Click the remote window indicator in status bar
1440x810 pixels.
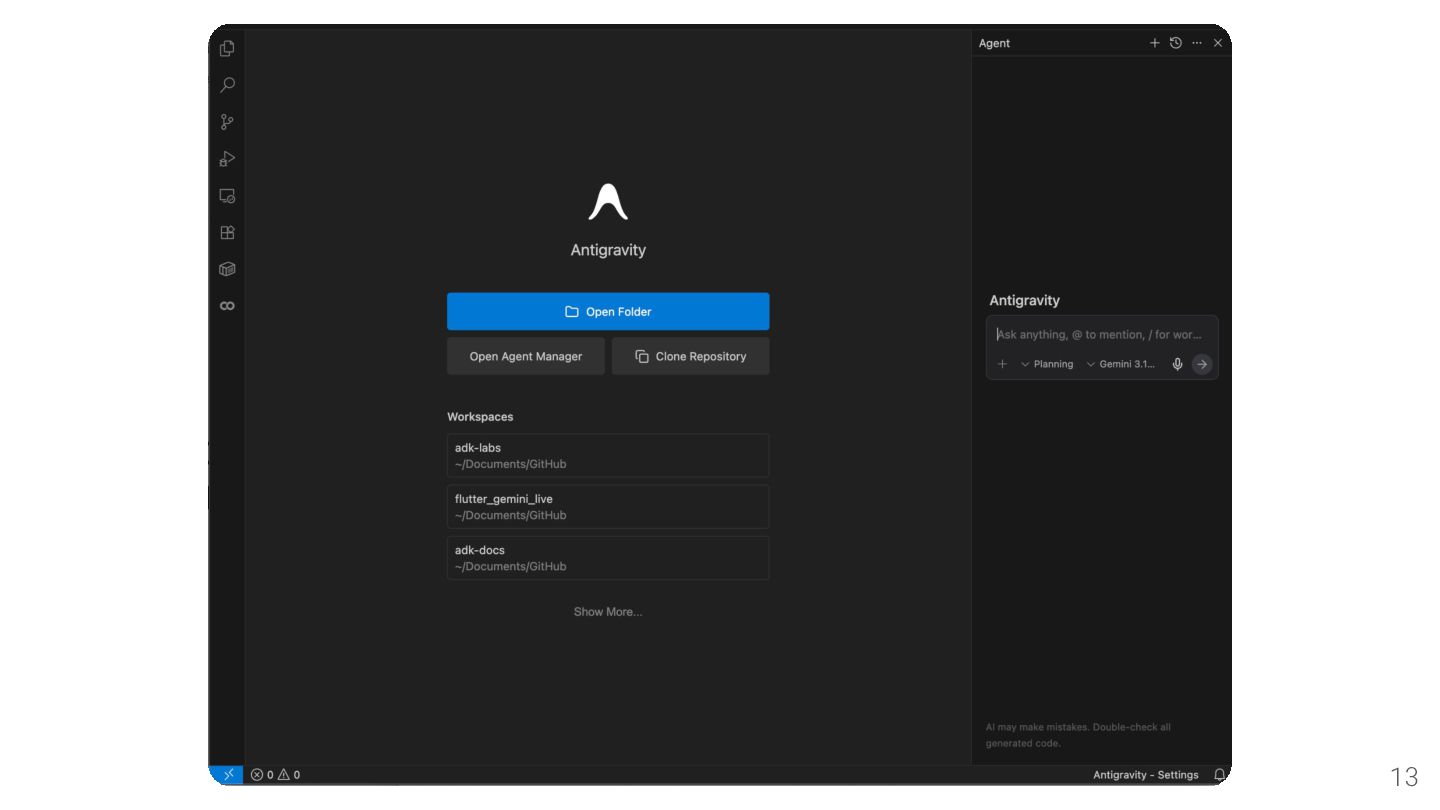[227, 774]
